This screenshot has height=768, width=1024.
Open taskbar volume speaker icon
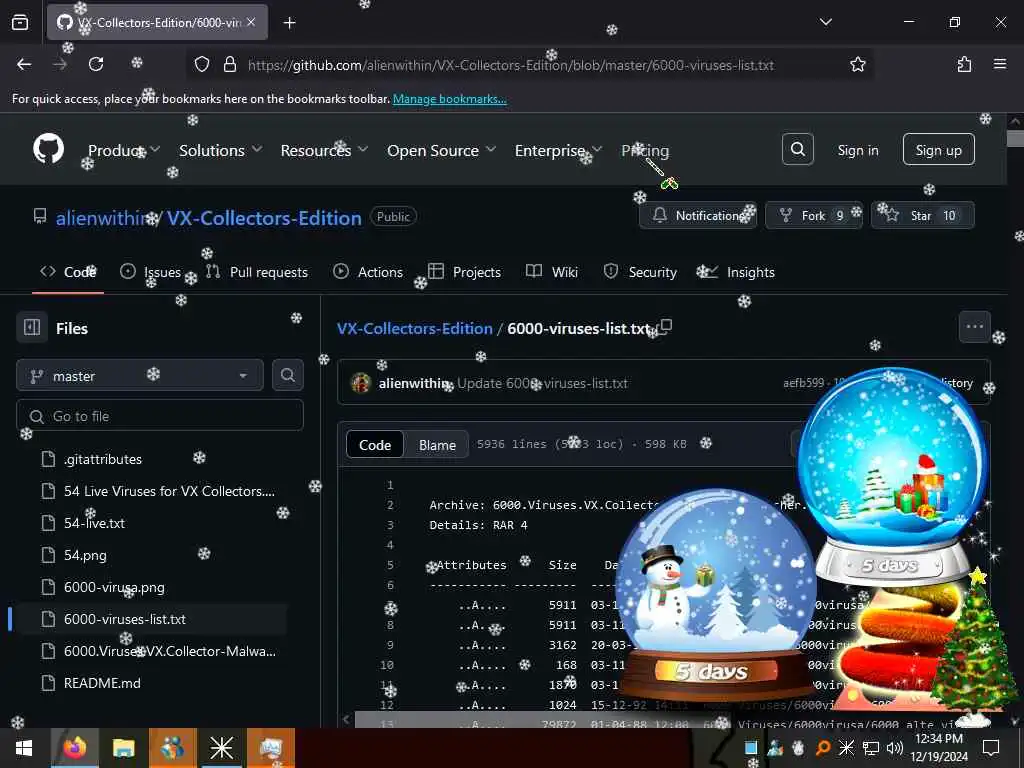[x=894, y=748]
